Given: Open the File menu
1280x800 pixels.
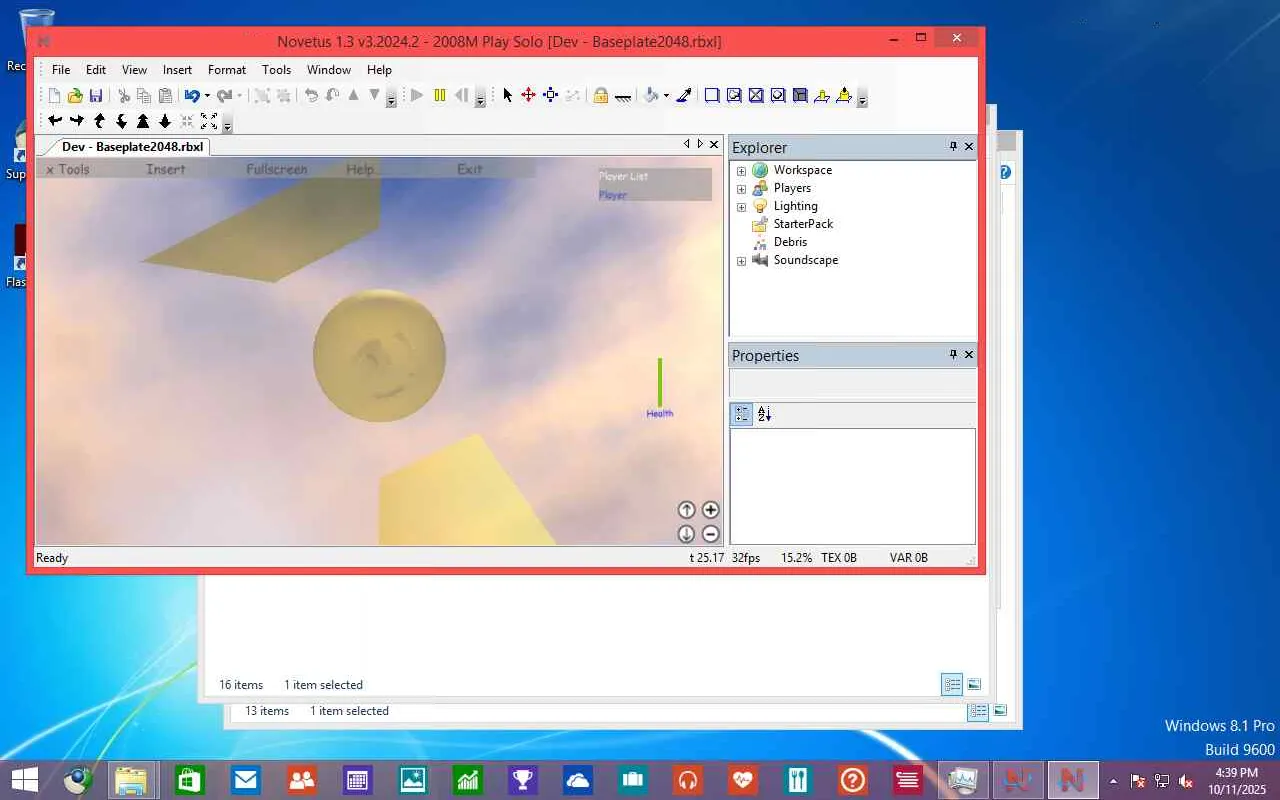Looking at the screenshot, I should pos(61,70).
